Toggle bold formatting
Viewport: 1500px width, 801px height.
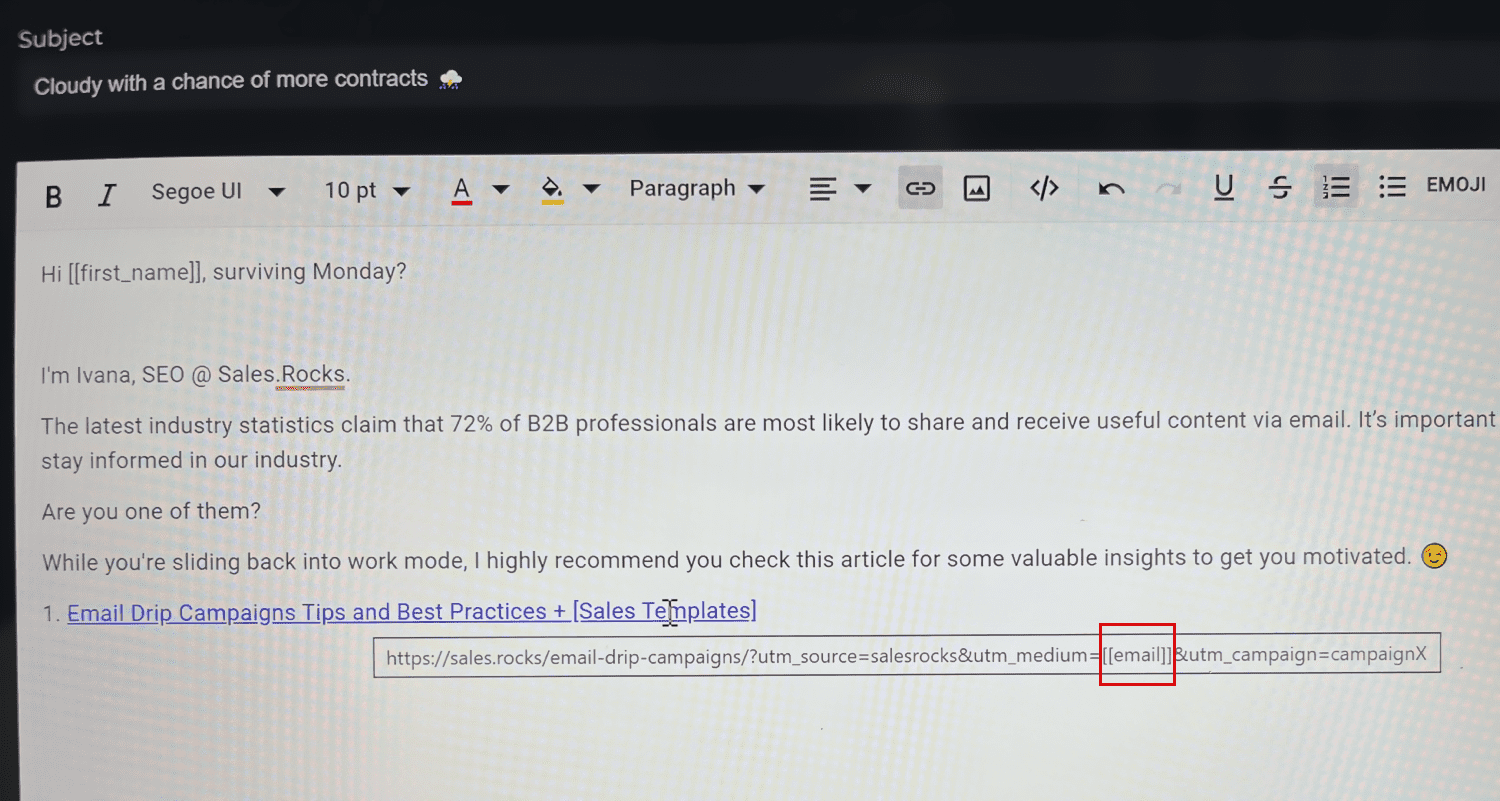point(53,196)
